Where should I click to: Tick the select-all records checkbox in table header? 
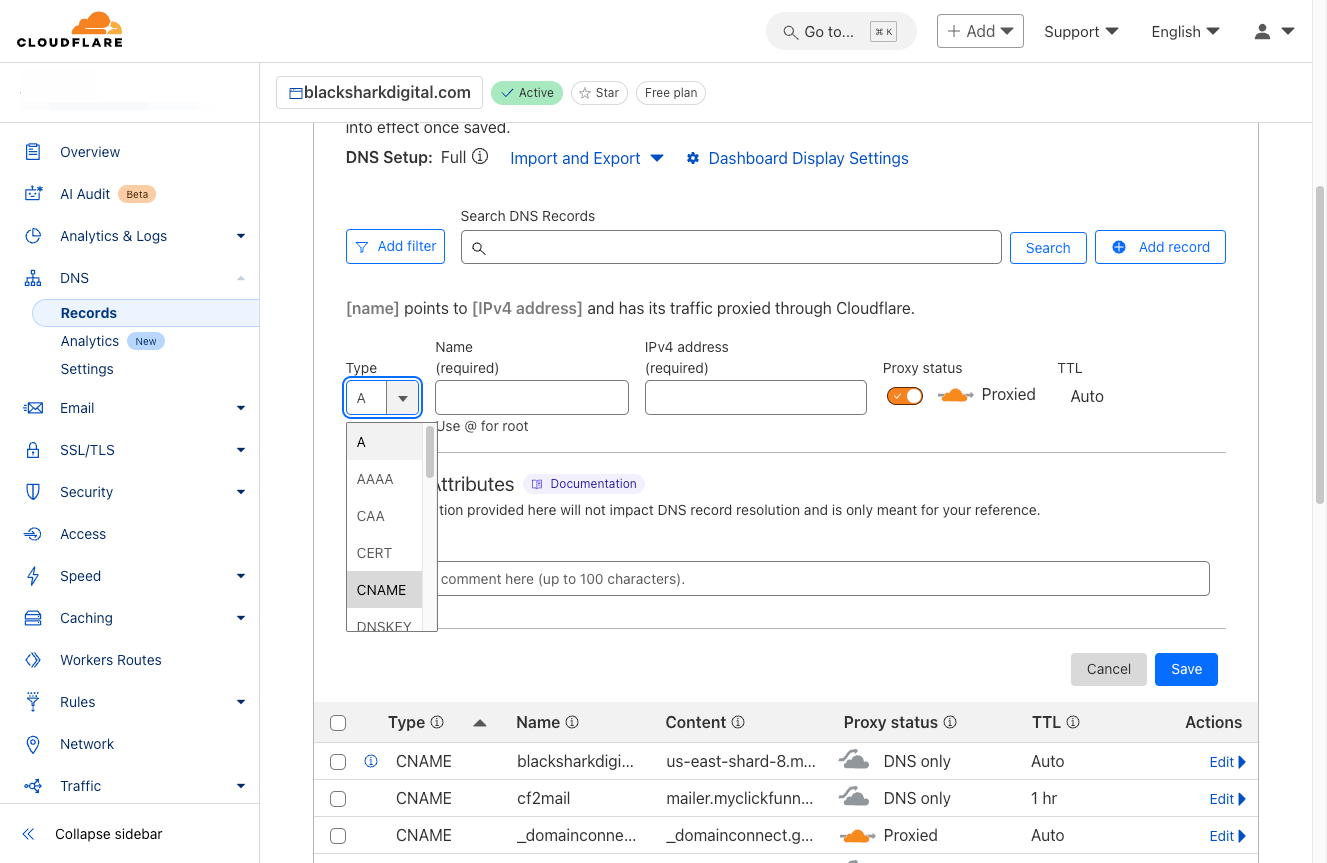[x=338, y=723]
